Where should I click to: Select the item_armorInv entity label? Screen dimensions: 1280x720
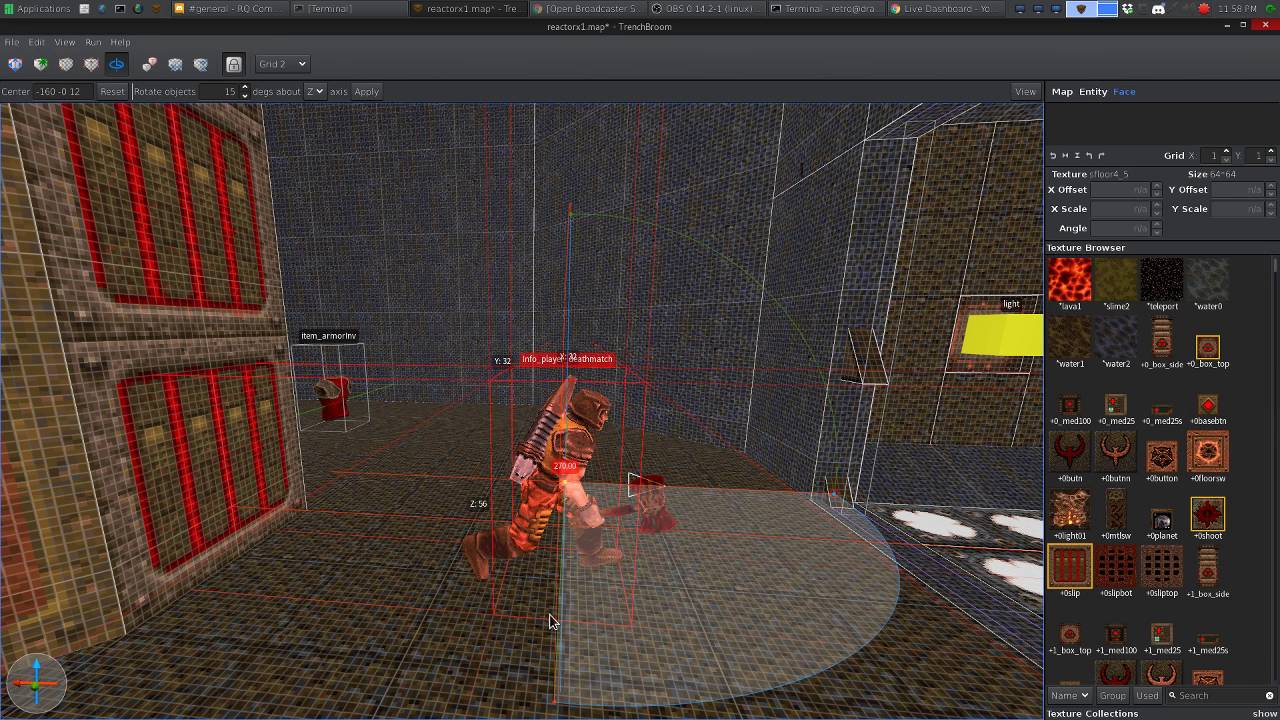pyautogui.click(x=329, y=336)
